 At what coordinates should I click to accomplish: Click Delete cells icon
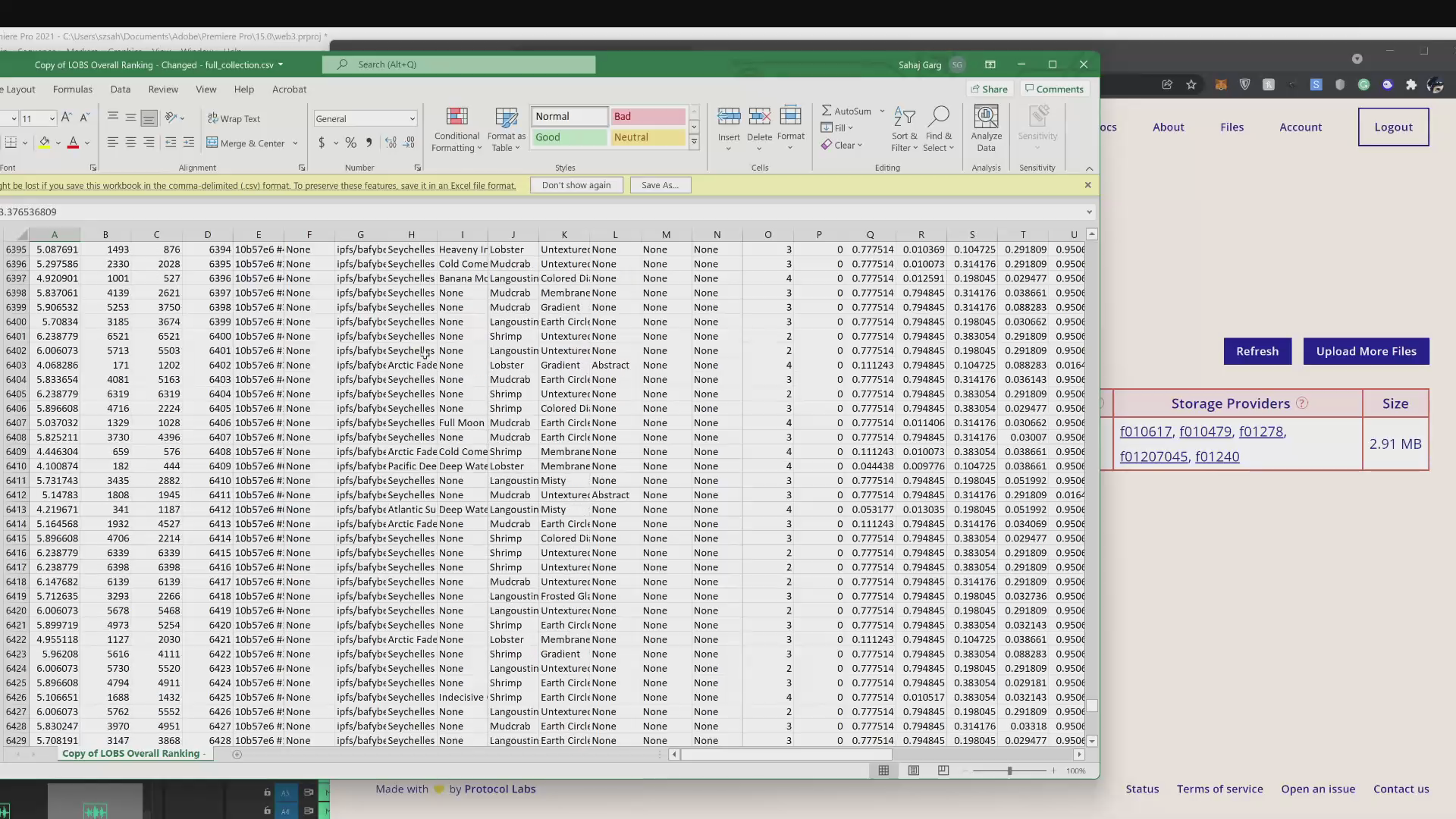[759, 116]
